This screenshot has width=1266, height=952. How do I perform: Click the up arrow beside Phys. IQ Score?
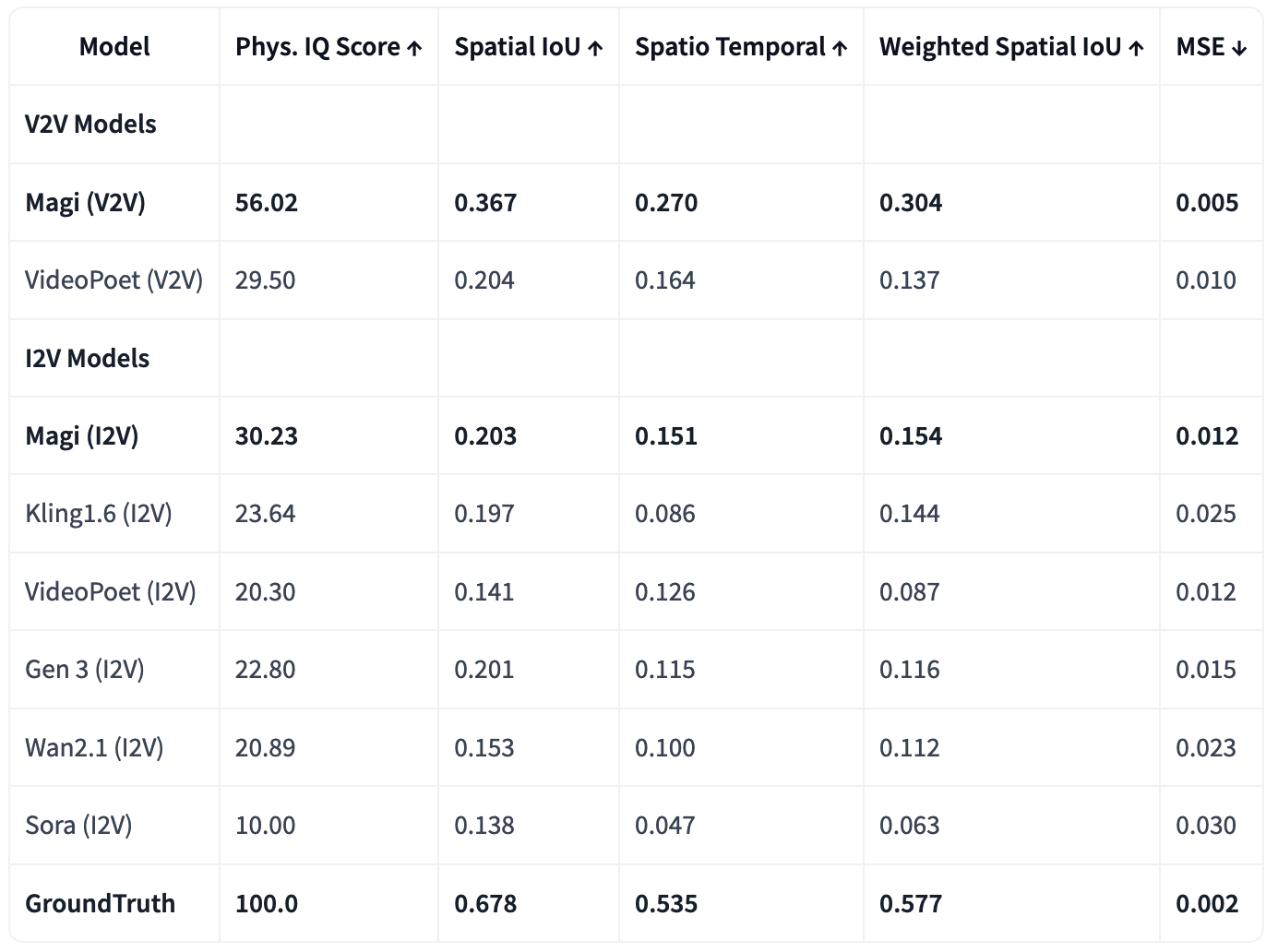pyautogui.click(x=415, y=49)
